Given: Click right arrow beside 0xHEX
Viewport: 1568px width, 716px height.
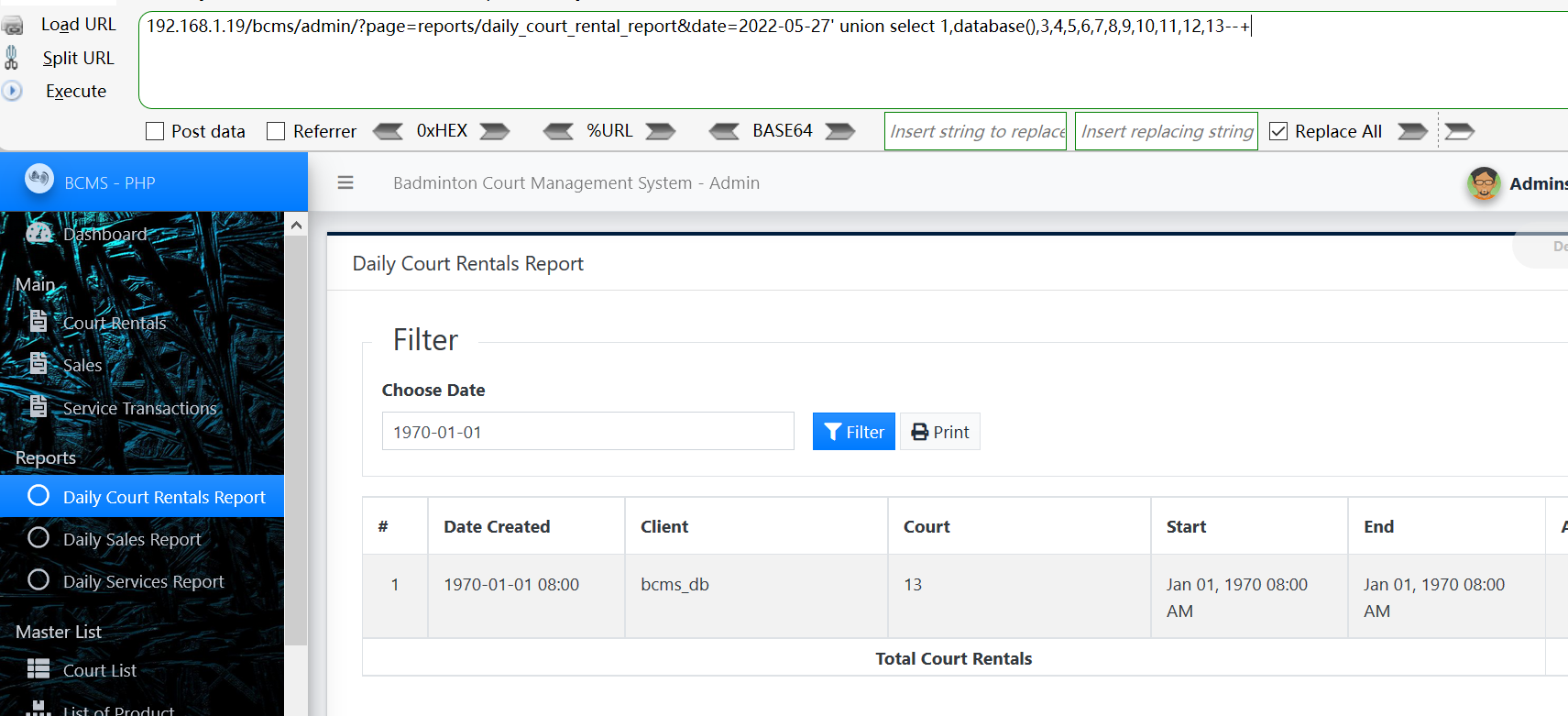Looking at the screenshot, I should (x=495, y=131).
